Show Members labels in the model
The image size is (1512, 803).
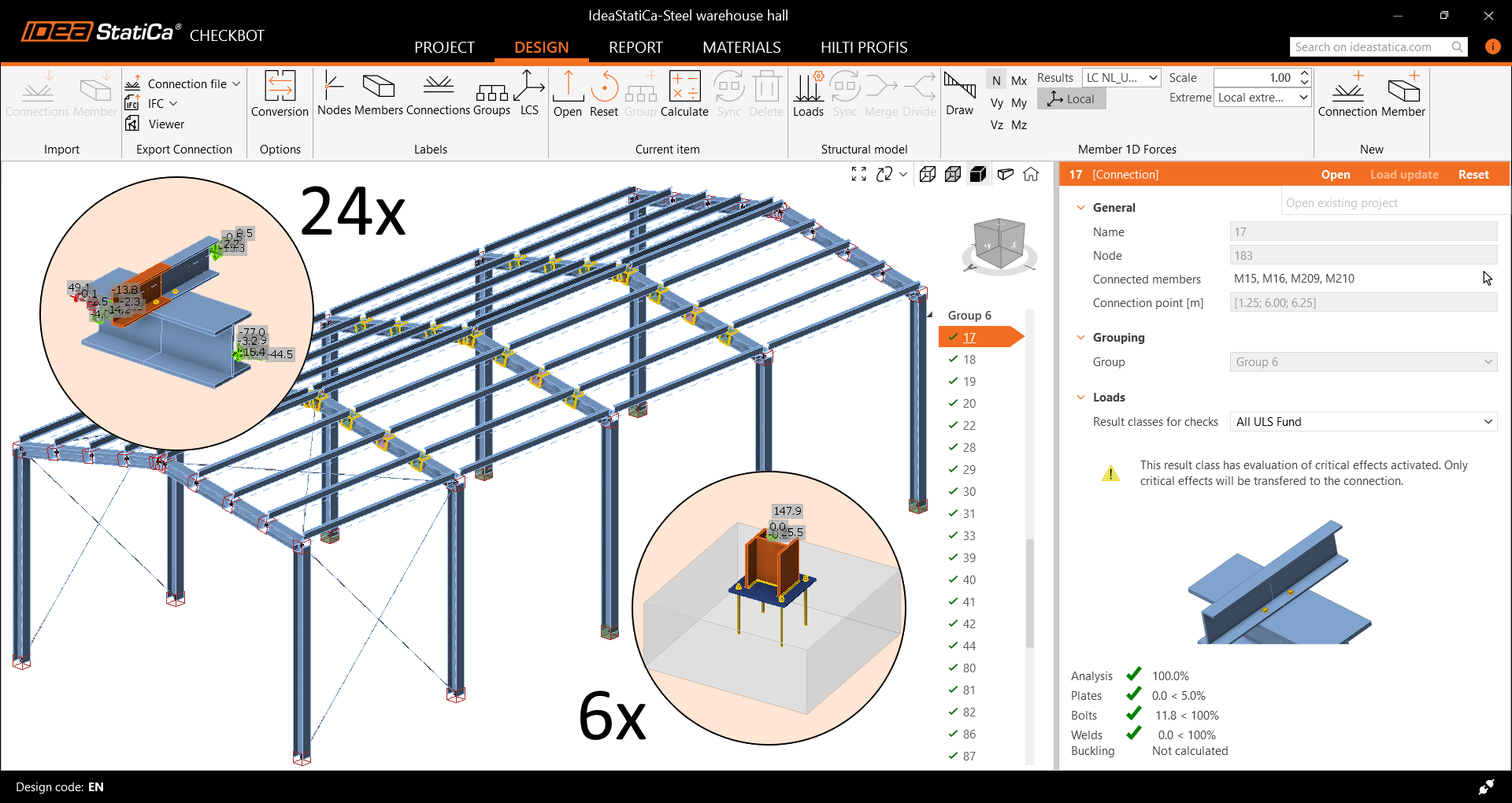coord(378,94)
